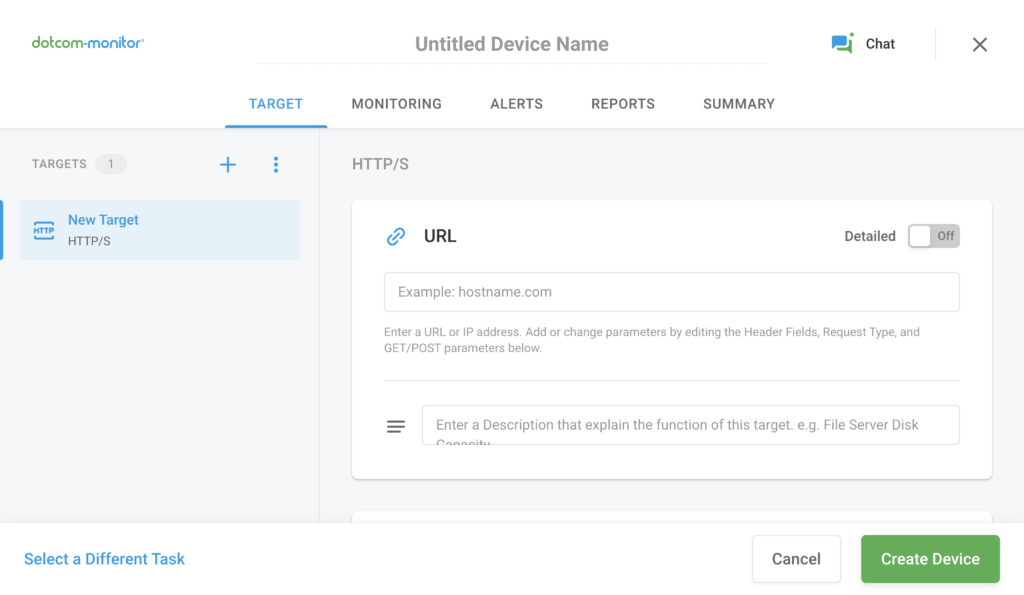This screenshot has height=595, width=1024.
Task: Open the MONITORING tab
Action: [x=396, y=104]
